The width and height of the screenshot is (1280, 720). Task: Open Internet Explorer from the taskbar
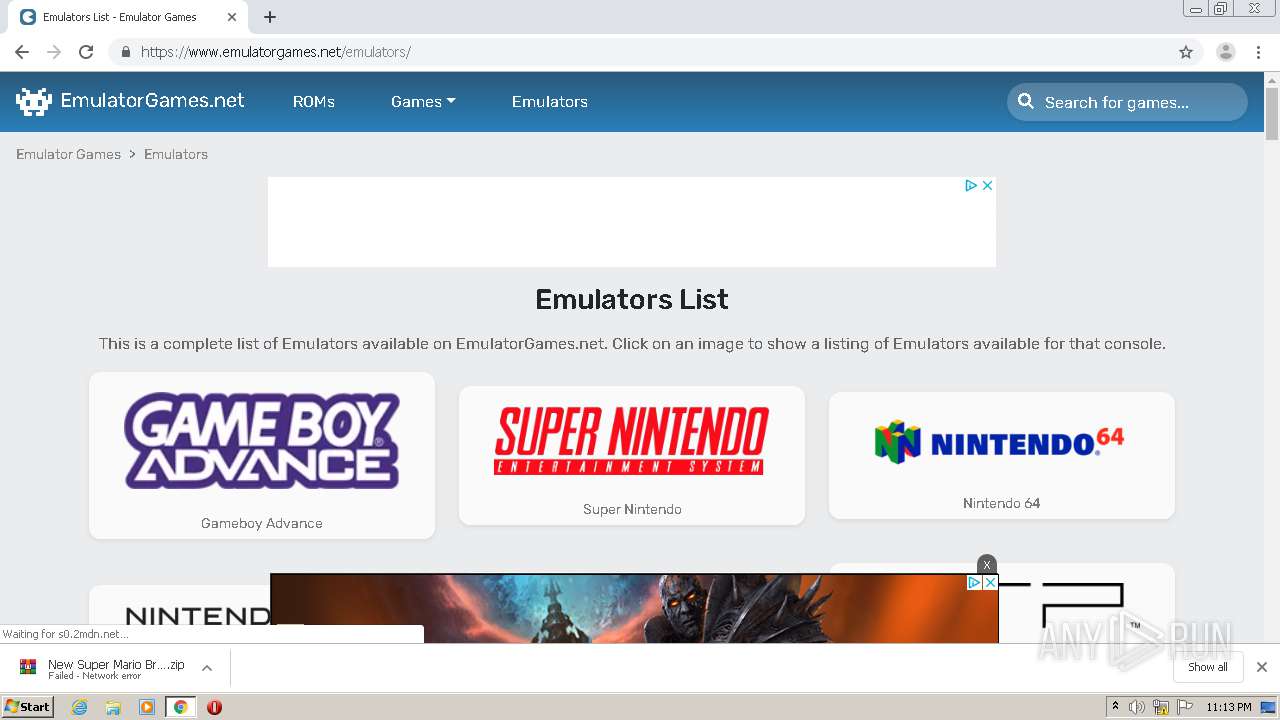80,707
